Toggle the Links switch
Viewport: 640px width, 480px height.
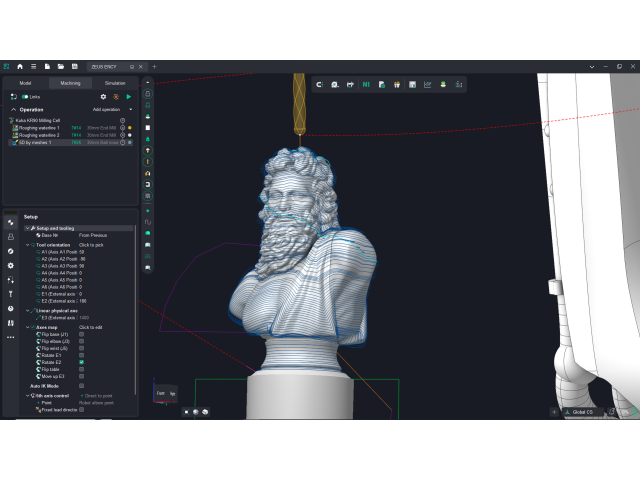coord(25,96)
